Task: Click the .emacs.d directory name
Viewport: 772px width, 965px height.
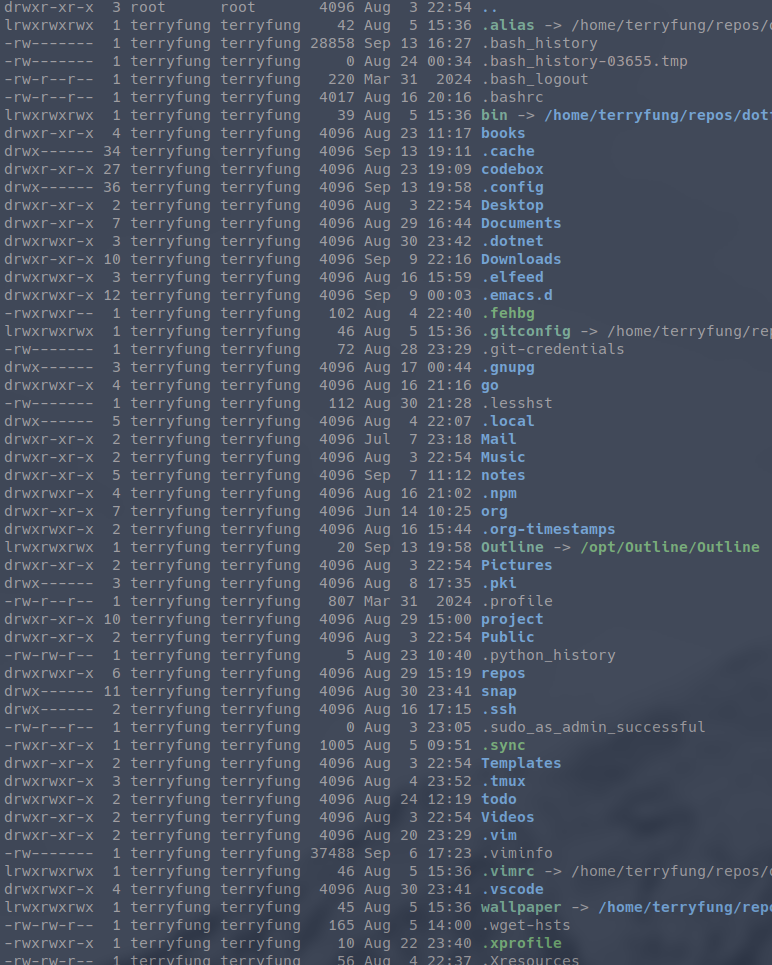Action: (x=516, y=295)
